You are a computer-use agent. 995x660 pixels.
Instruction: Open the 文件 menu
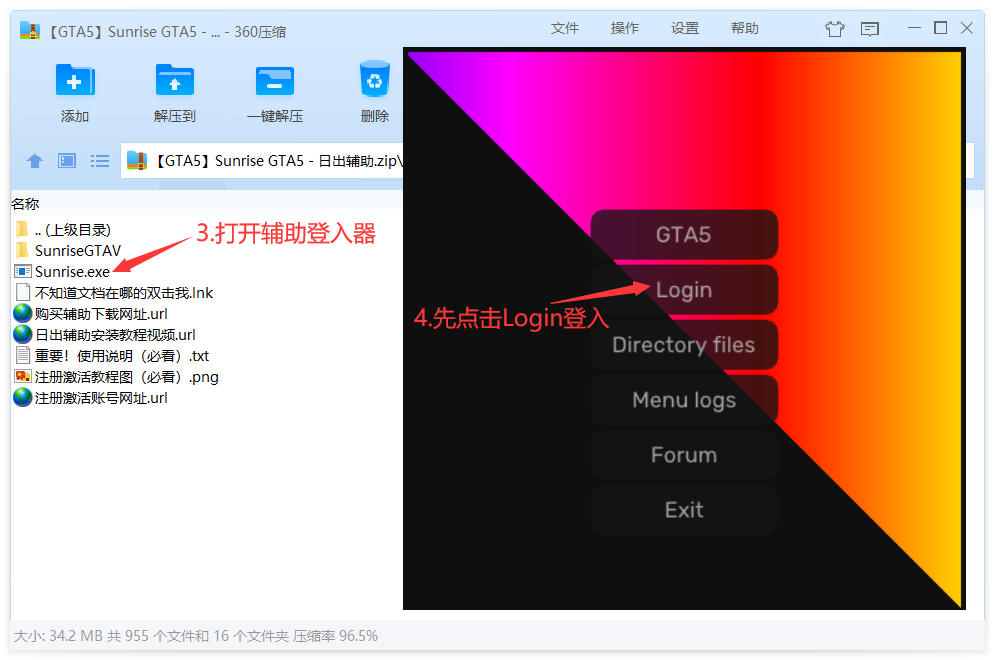565,28
